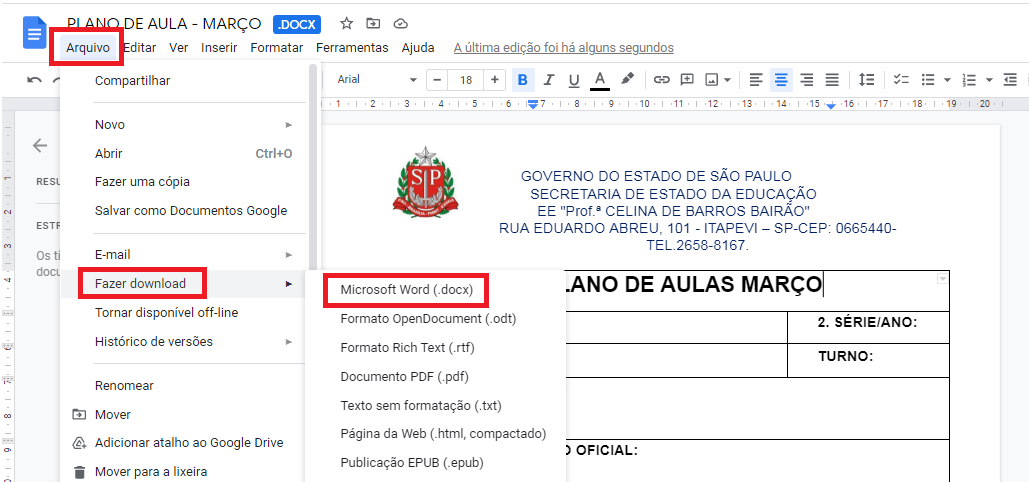This screenshot has width=1029, height=482.
Task: Toggle italic formatting
Action: 549,80
